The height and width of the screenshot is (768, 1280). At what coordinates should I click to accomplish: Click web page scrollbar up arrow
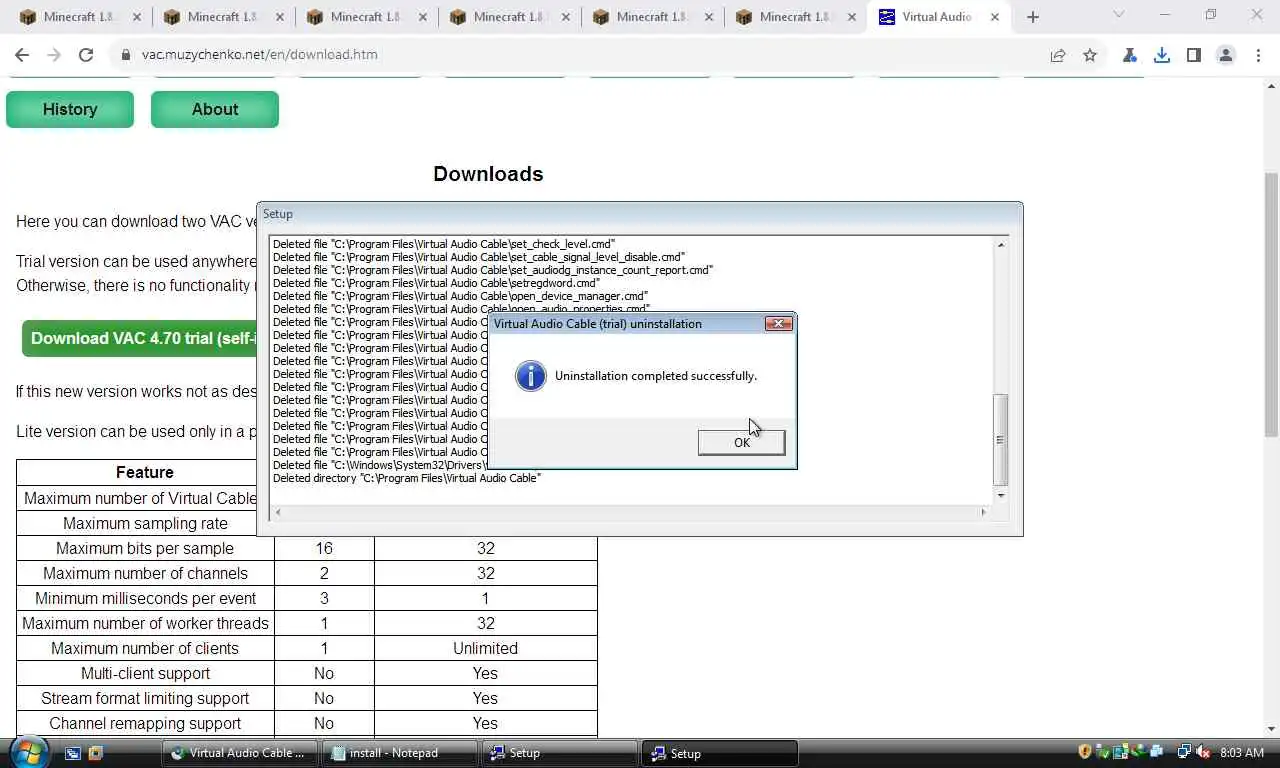coord(1271,87)
